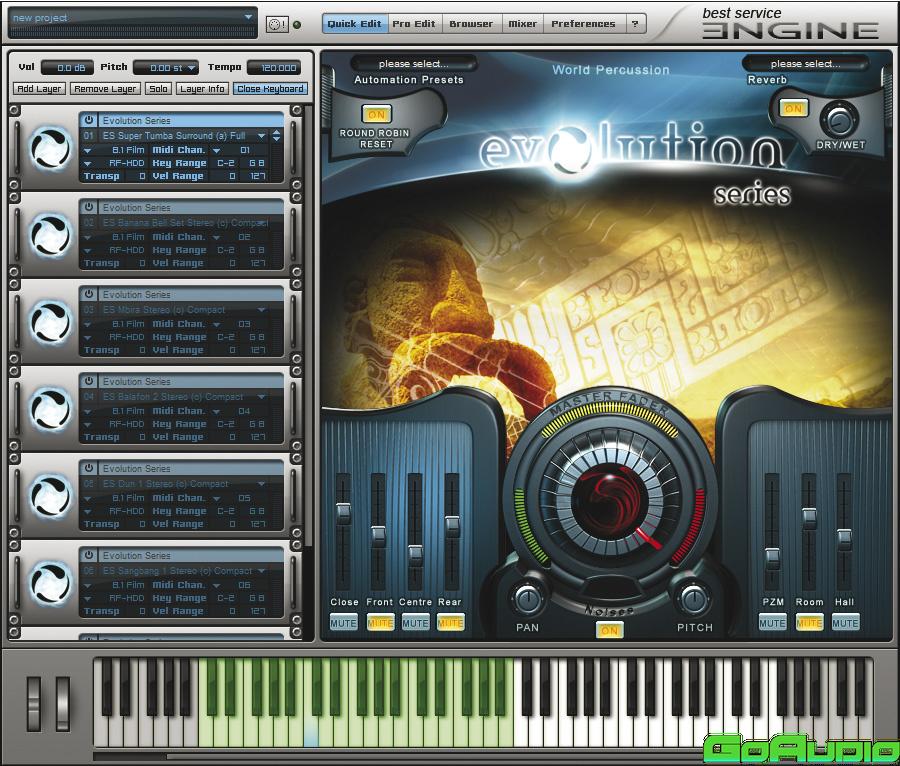Open the Mixer tab
The width and height of the screenshot is (900, 766).
(x=522, y=24)
